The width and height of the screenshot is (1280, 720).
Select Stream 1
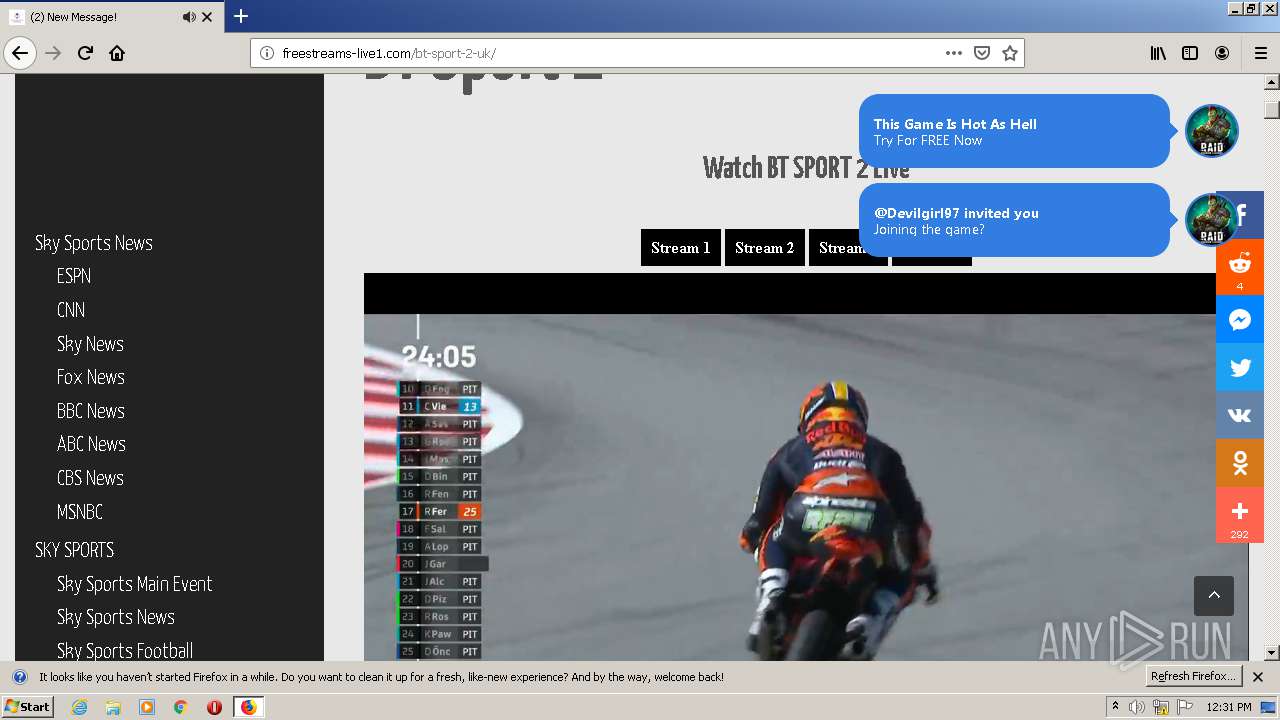(x=681, y=248)
